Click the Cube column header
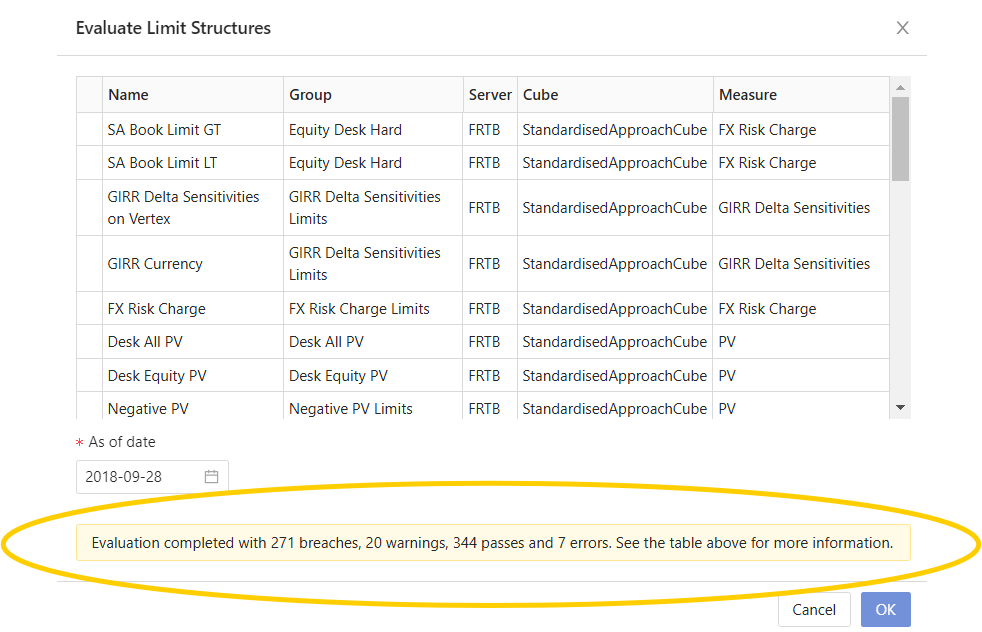Screen dimensions: 982x632 click(540, 95)
